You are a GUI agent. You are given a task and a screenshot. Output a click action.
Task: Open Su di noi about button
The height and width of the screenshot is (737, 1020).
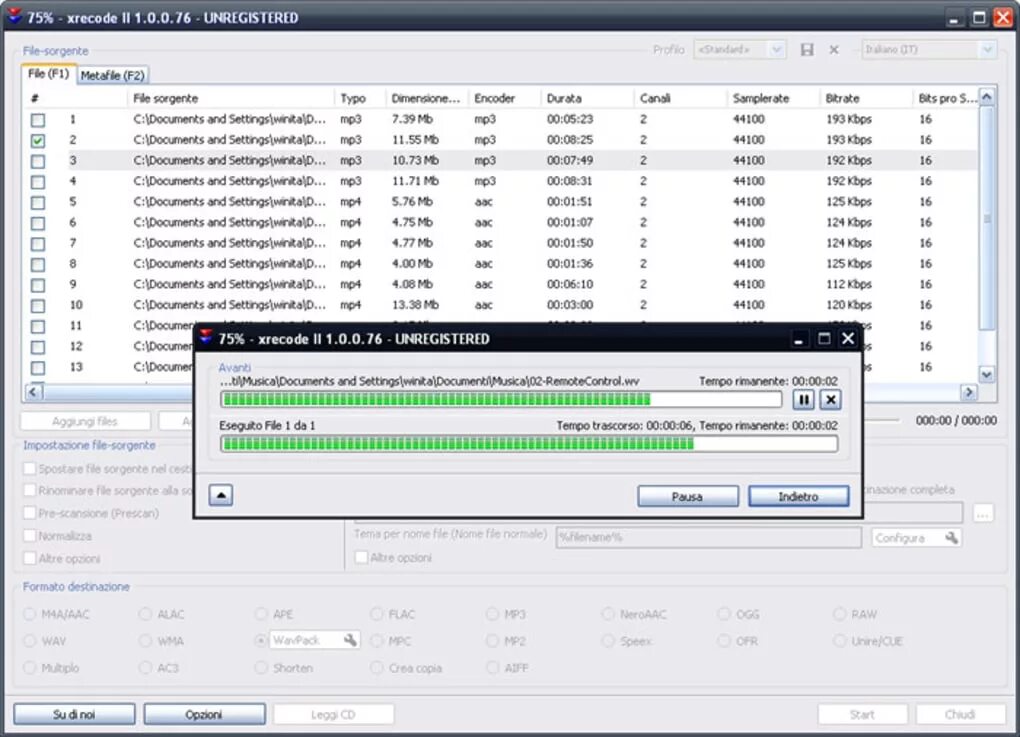(x=74, y=714)
